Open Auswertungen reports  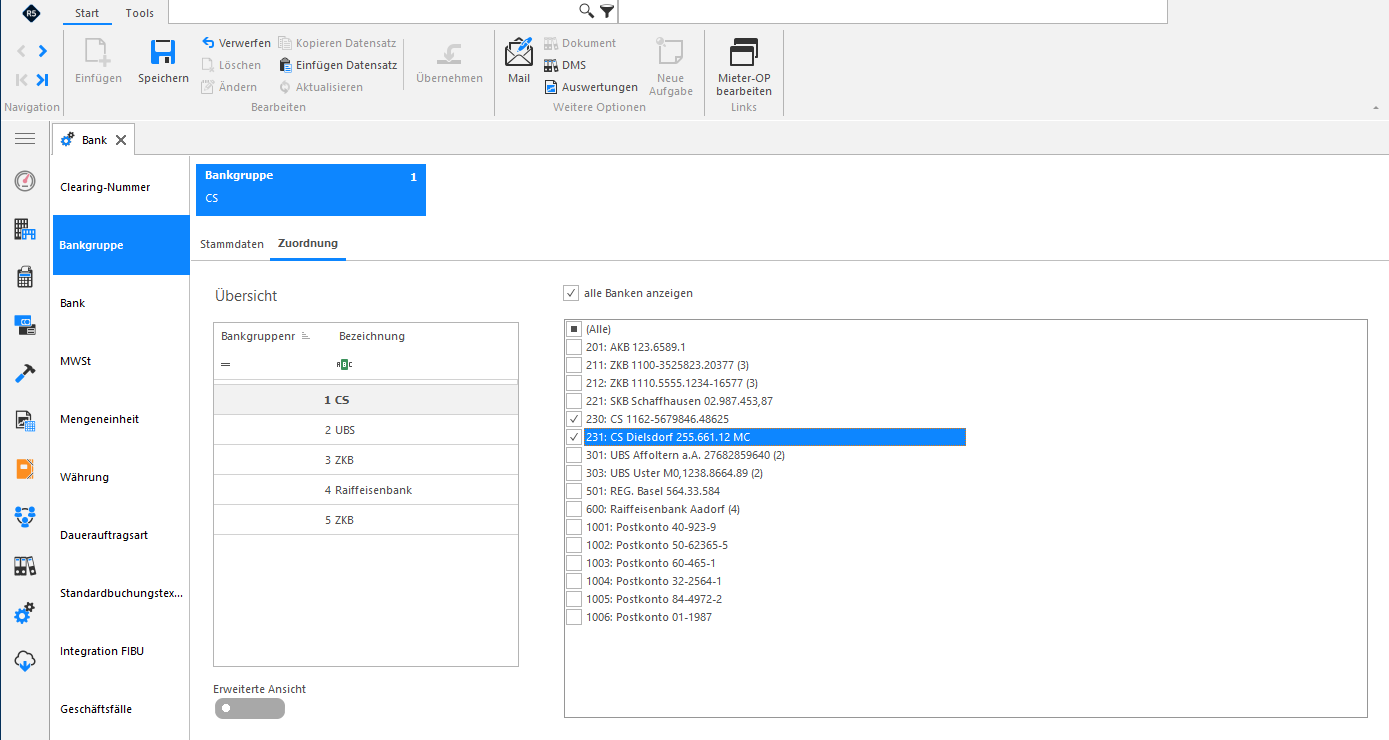point(591,87)
